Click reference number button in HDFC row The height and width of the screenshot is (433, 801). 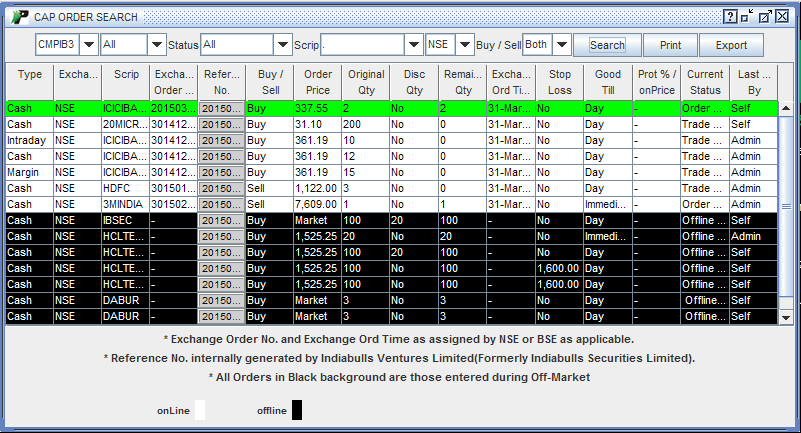click(x=221, y=188)
